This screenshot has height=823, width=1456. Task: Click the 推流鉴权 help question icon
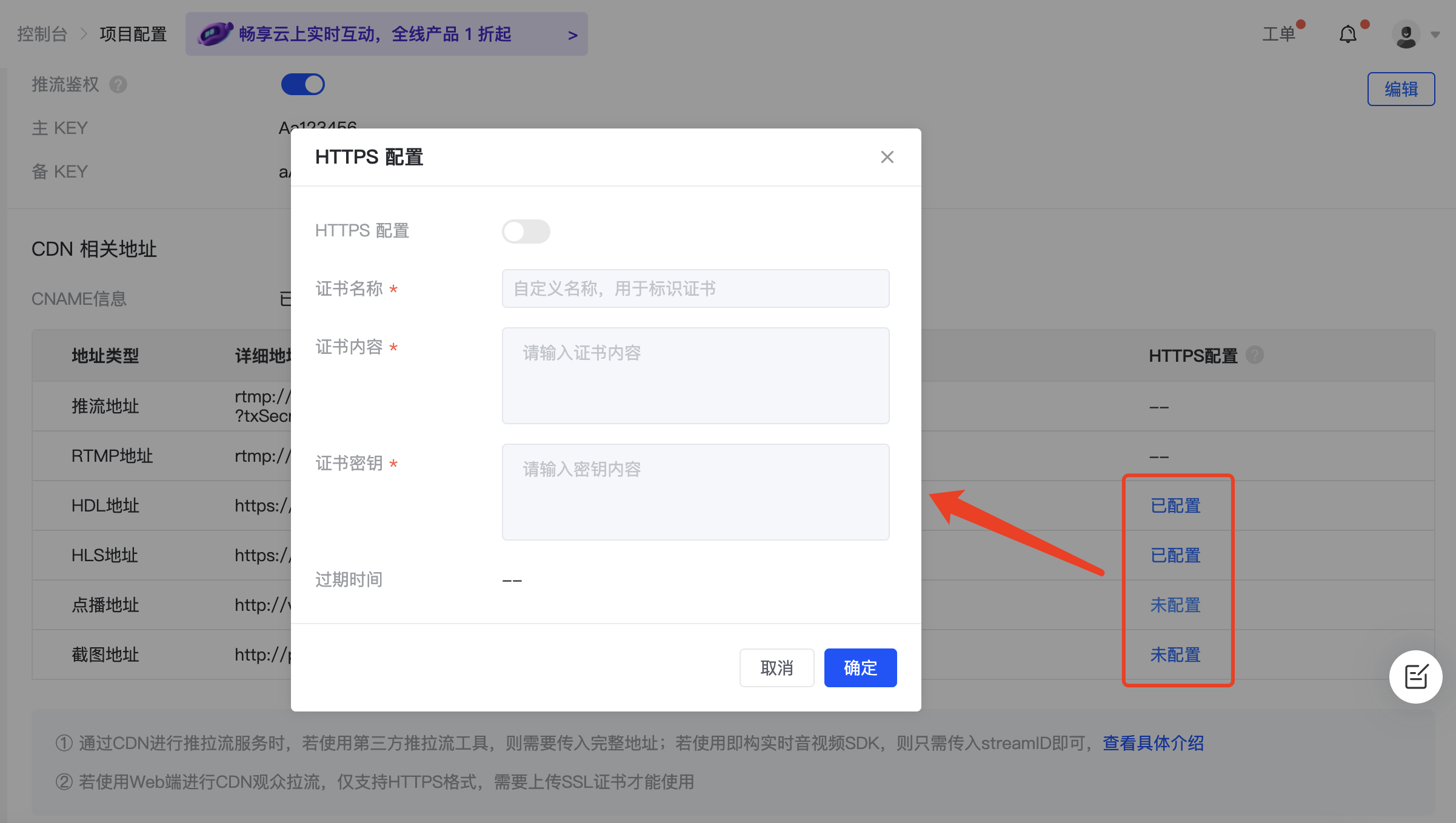pyautogui.click(x=118, y=85)
